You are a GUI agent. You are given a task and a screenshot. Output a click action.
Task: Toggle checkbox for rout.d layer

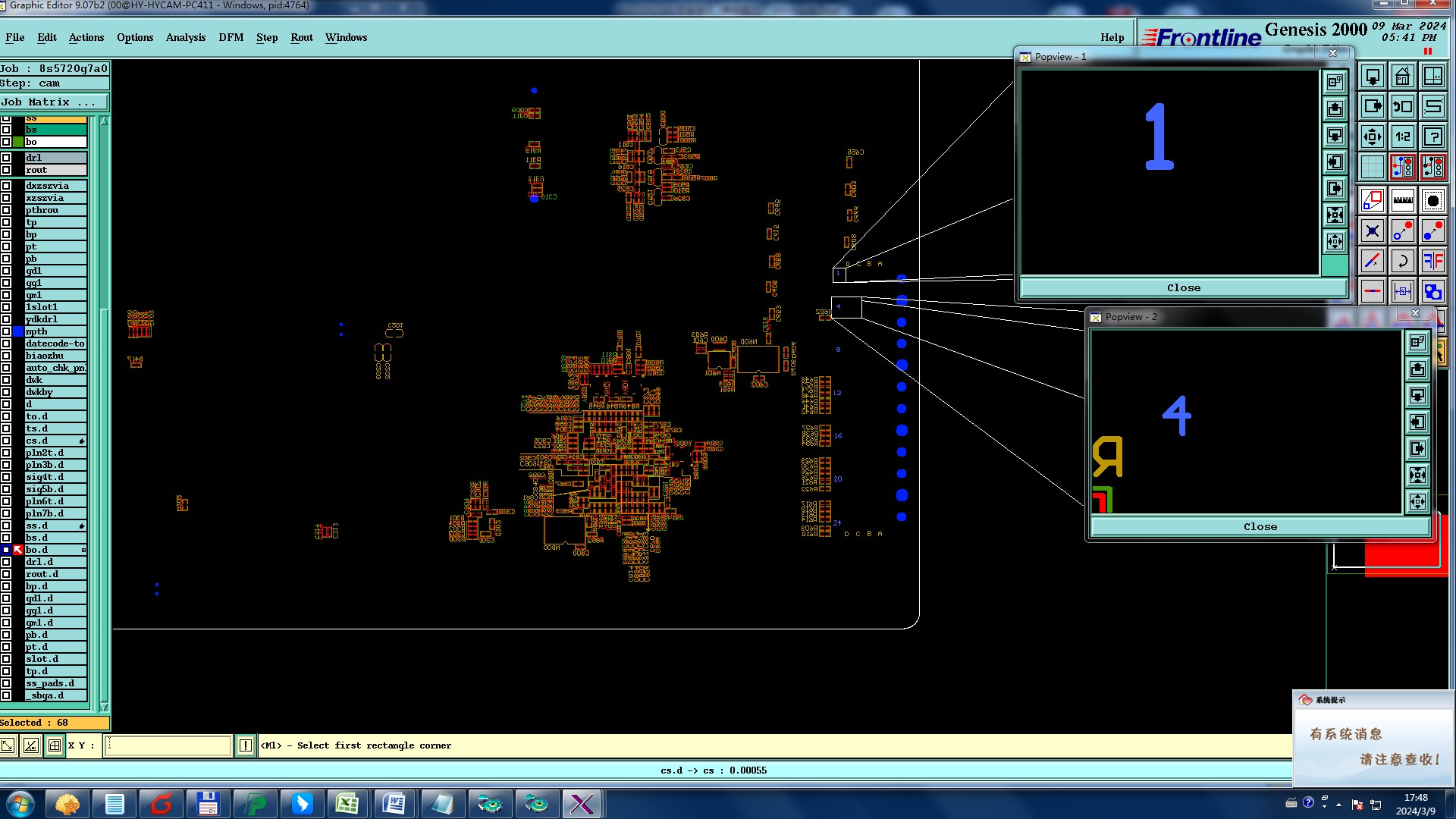[6, 574]
